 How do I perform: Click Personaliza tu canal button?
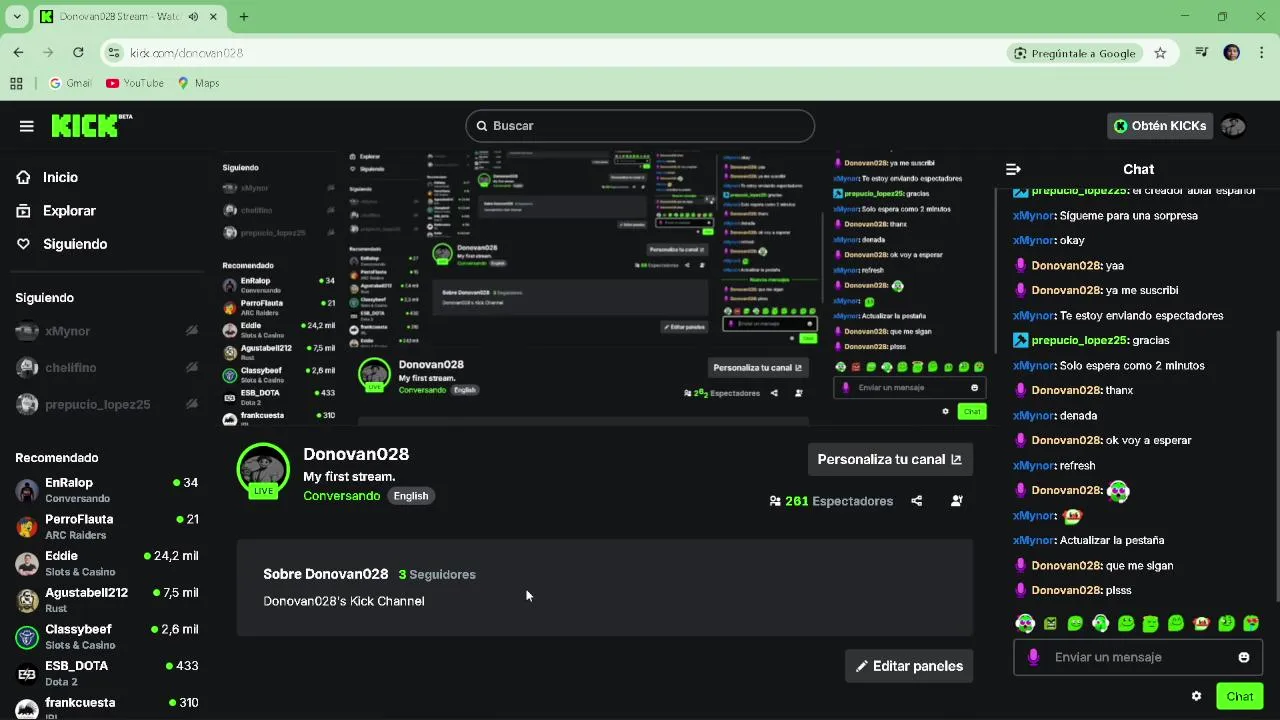click(x=890, y=459)
